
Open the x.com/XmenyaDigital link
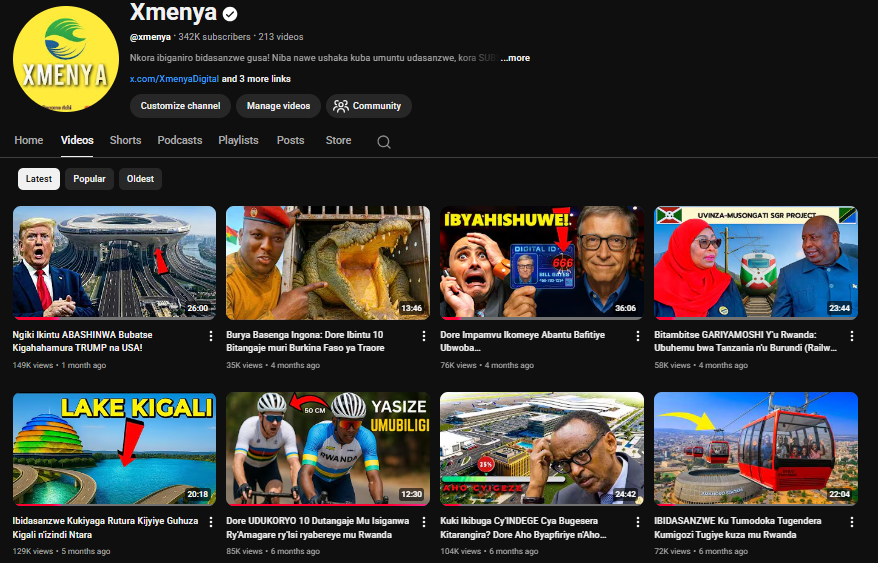coord(174,79)
